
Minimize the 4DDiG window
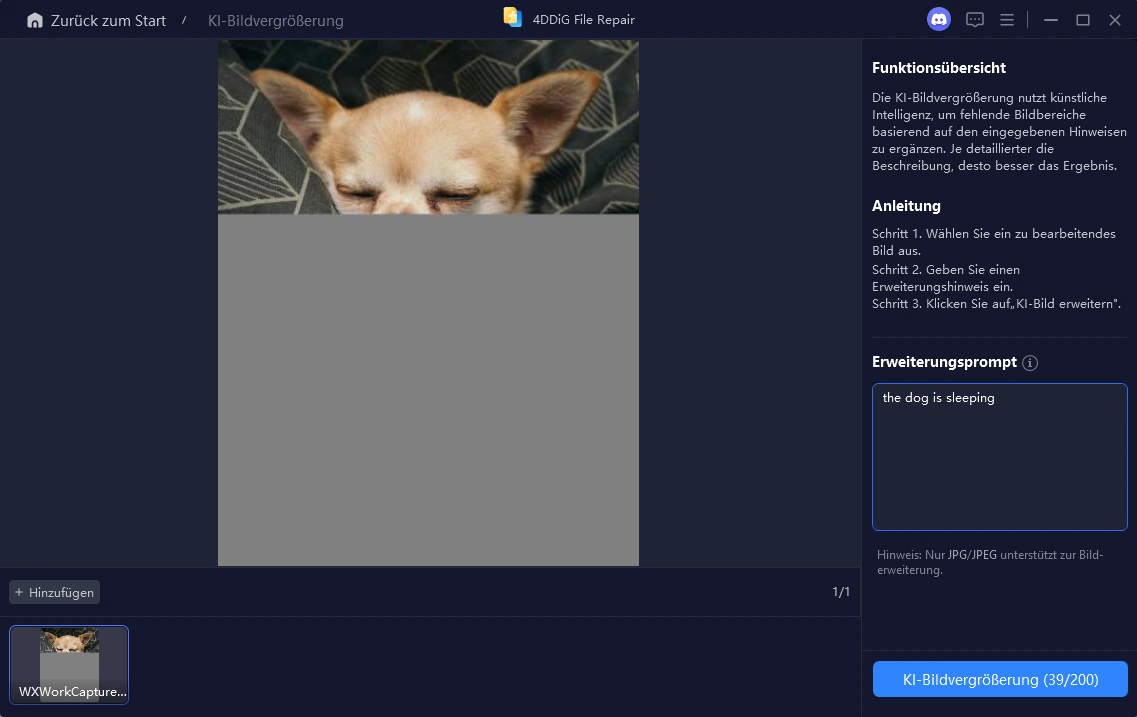tap(1050, 20)
